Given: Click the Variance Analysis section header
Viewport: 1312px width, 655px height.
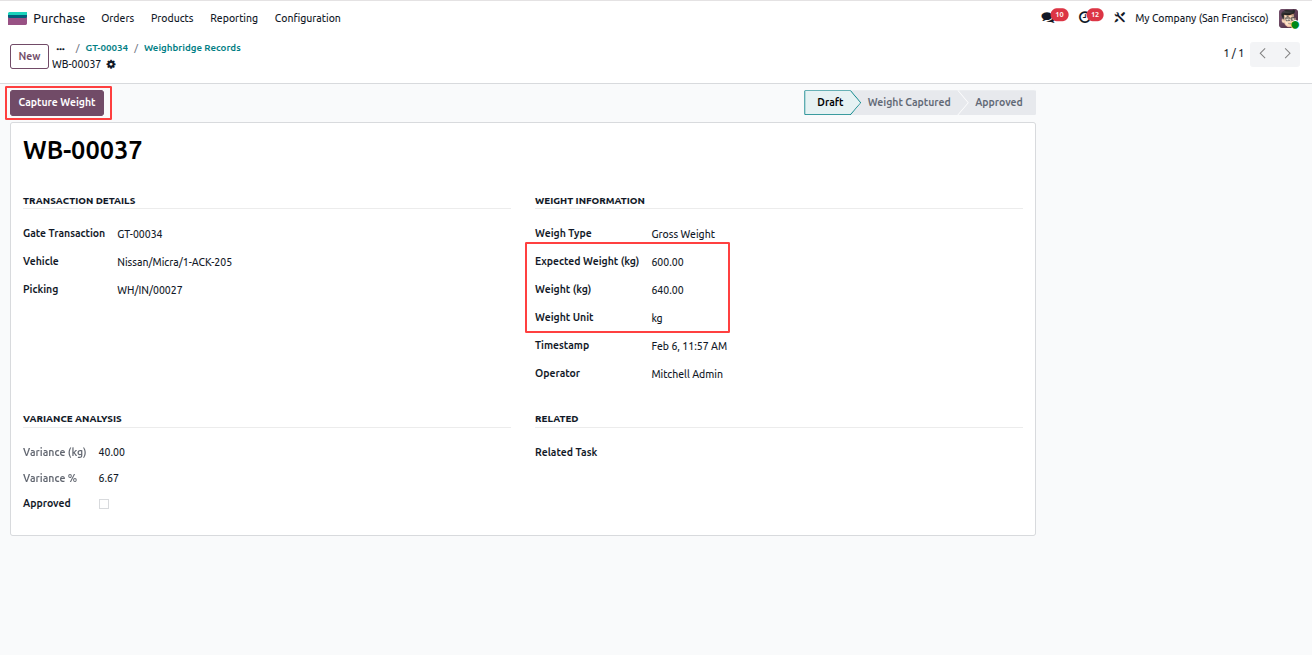Looking at the screenshot, I should [x=72, y=419].
